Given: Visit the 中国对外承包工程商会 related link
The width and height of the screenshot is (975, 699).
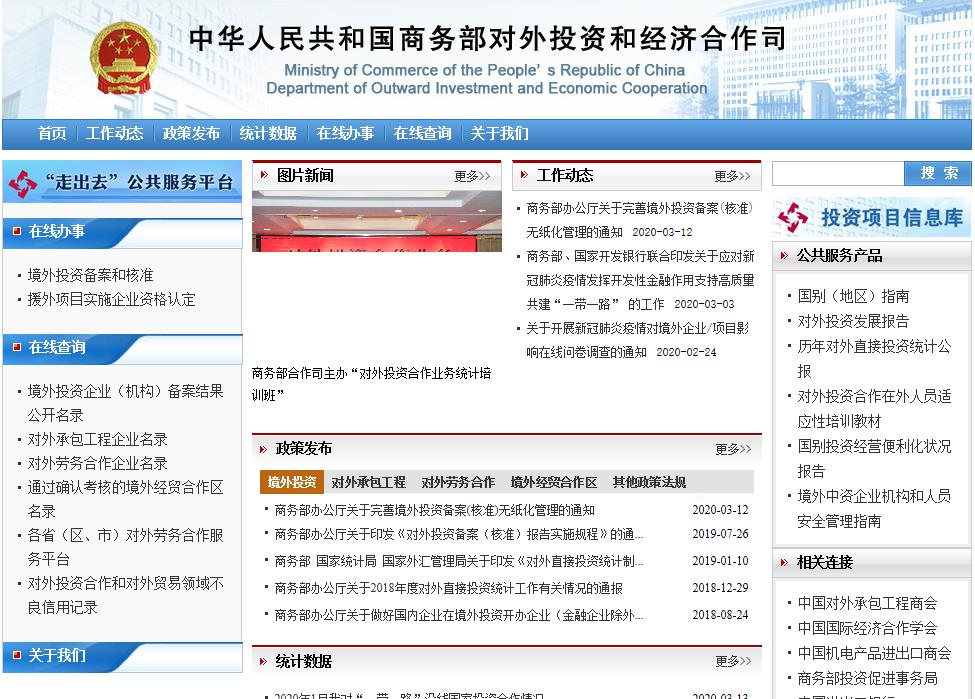Looking at the screenshot, I should (x=867, y=603).
